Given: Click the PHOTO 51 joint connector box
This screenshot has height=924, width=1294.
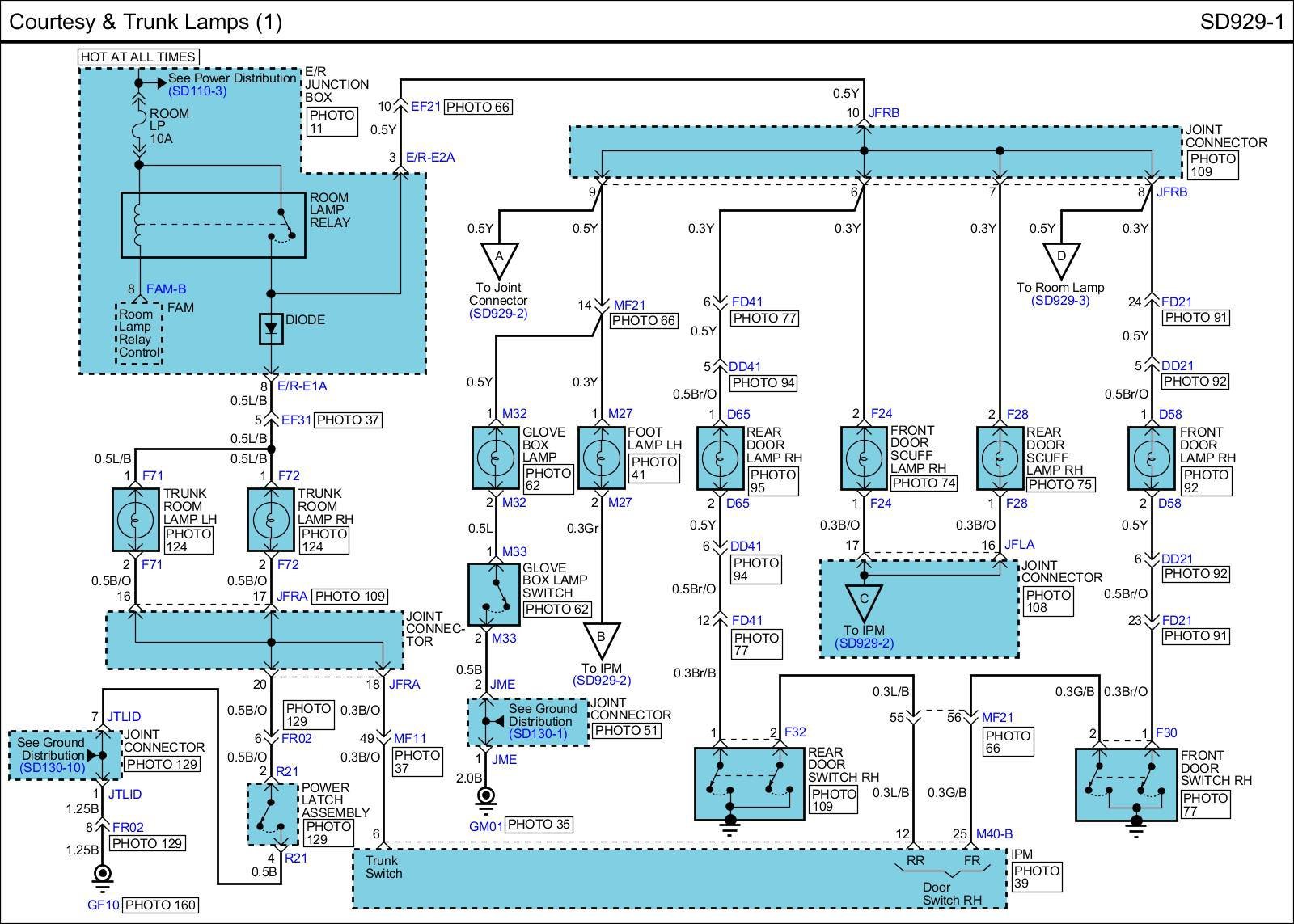Looking at the screenshot, I should point(627,731).
